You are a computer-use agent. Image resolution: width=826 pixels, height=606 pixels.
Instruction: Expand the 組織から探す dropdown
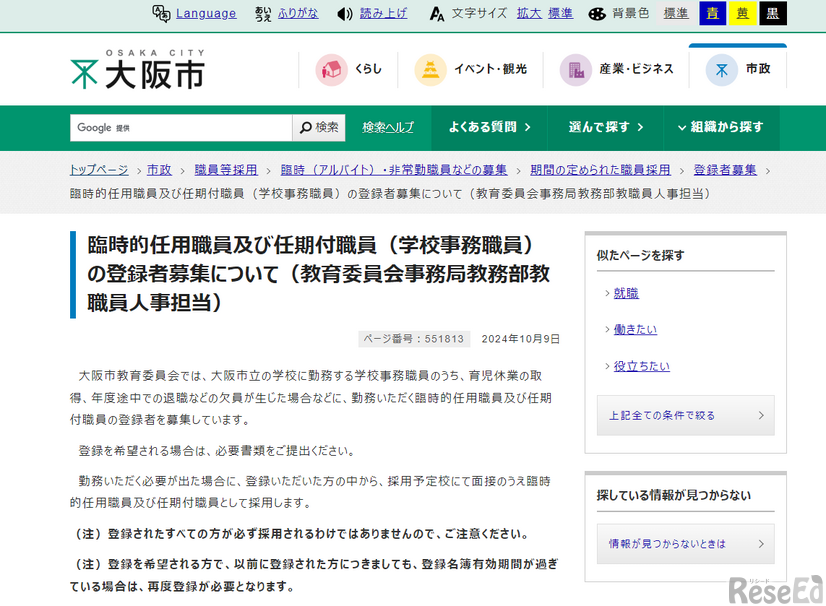point(721,128)
